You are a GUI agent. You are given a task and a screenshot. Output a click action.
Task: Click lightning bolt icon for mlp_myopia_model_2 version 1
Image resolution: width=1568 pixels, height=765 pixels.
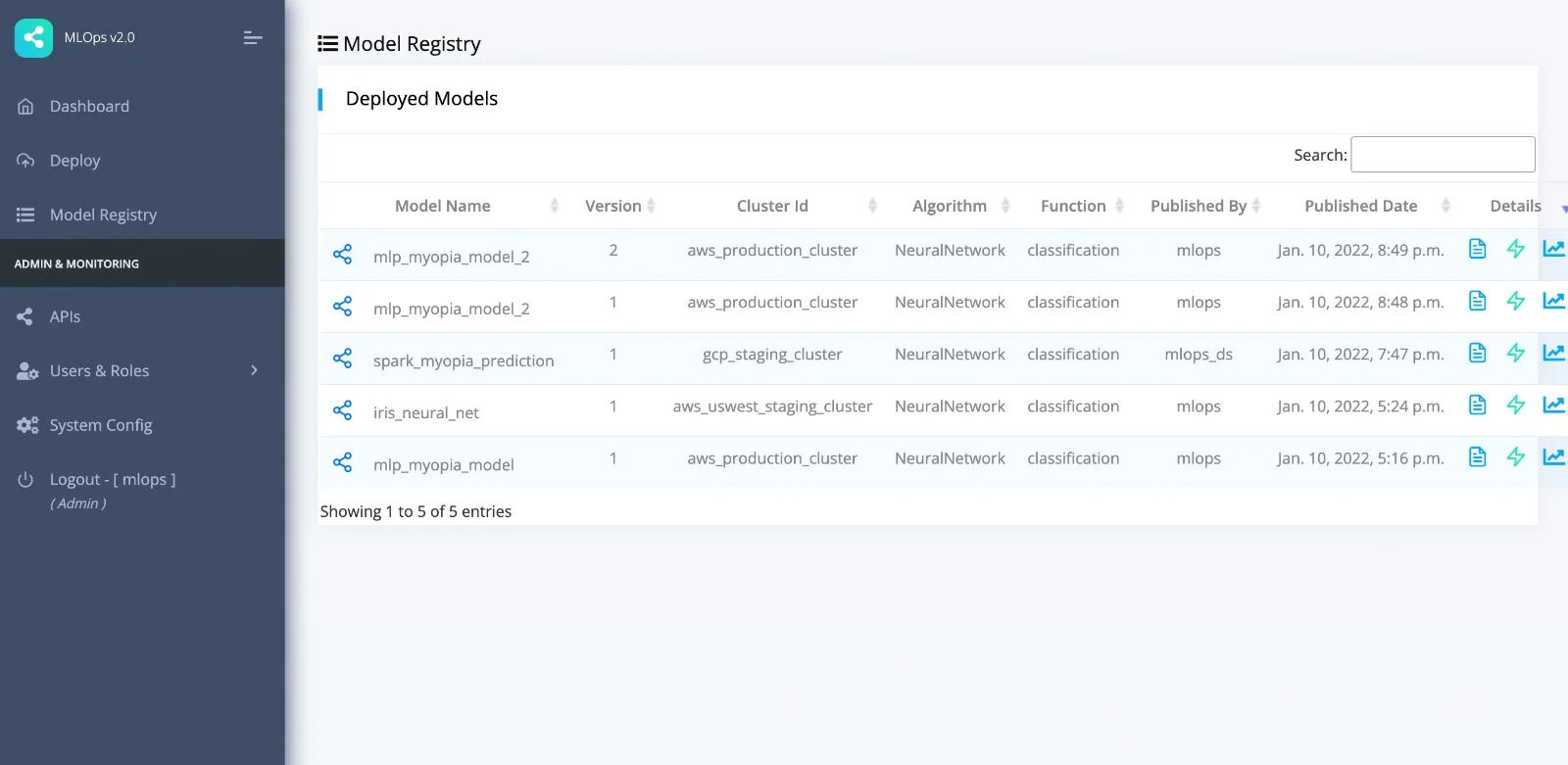click(1515, 302)
